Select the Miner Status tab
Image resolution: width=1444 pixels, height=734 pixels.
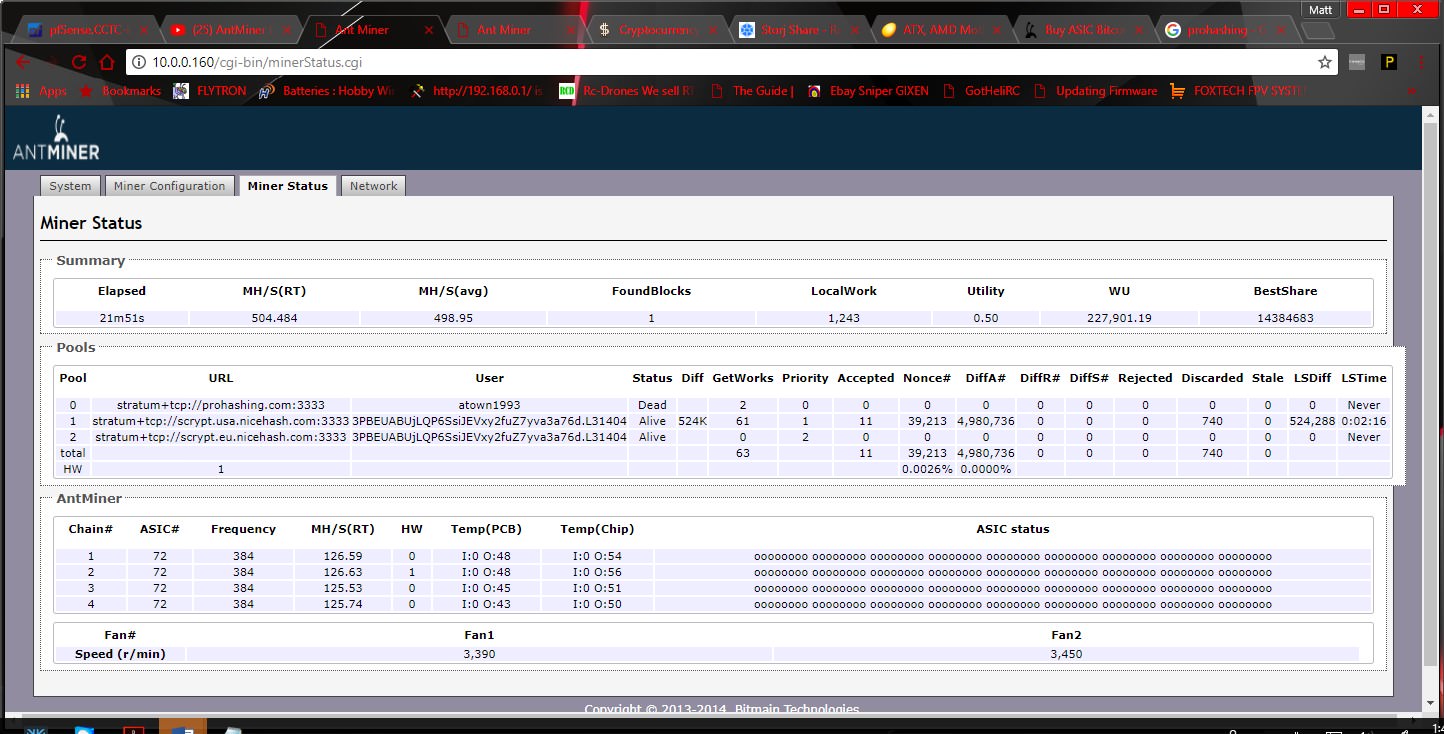pyautogui.click(x=287, y=186)
